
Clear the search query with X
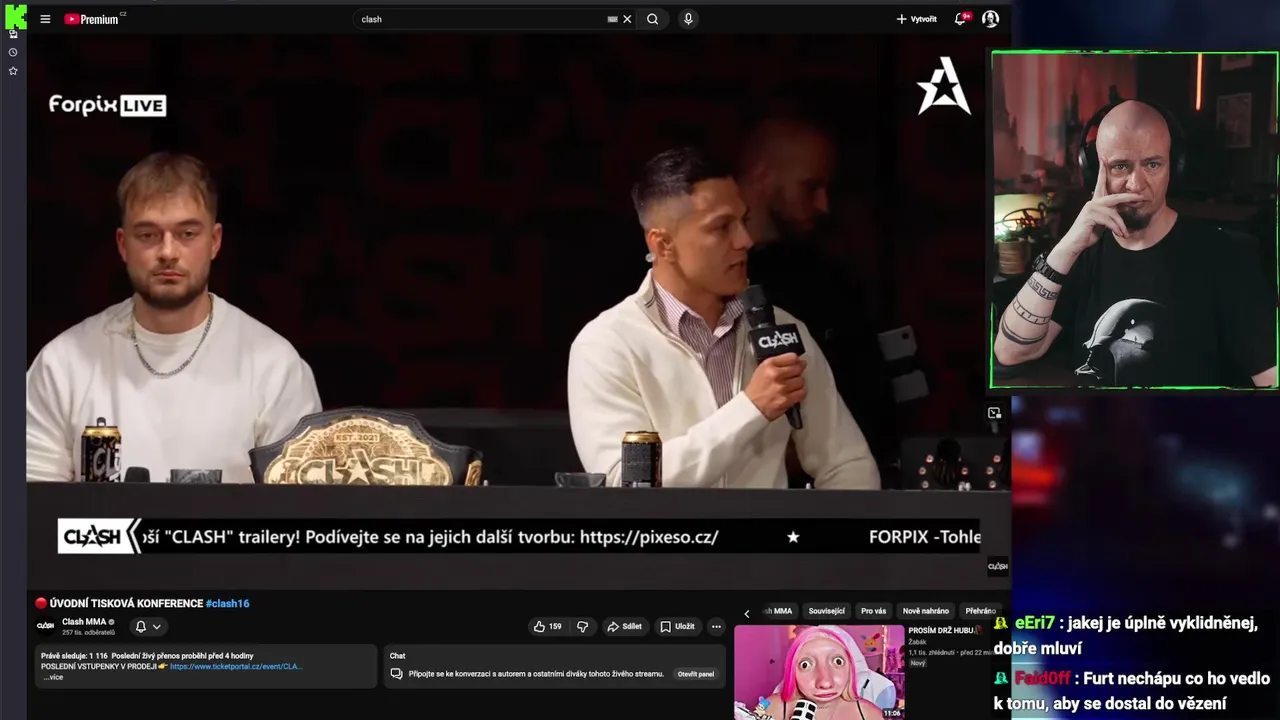click(627, 19)
